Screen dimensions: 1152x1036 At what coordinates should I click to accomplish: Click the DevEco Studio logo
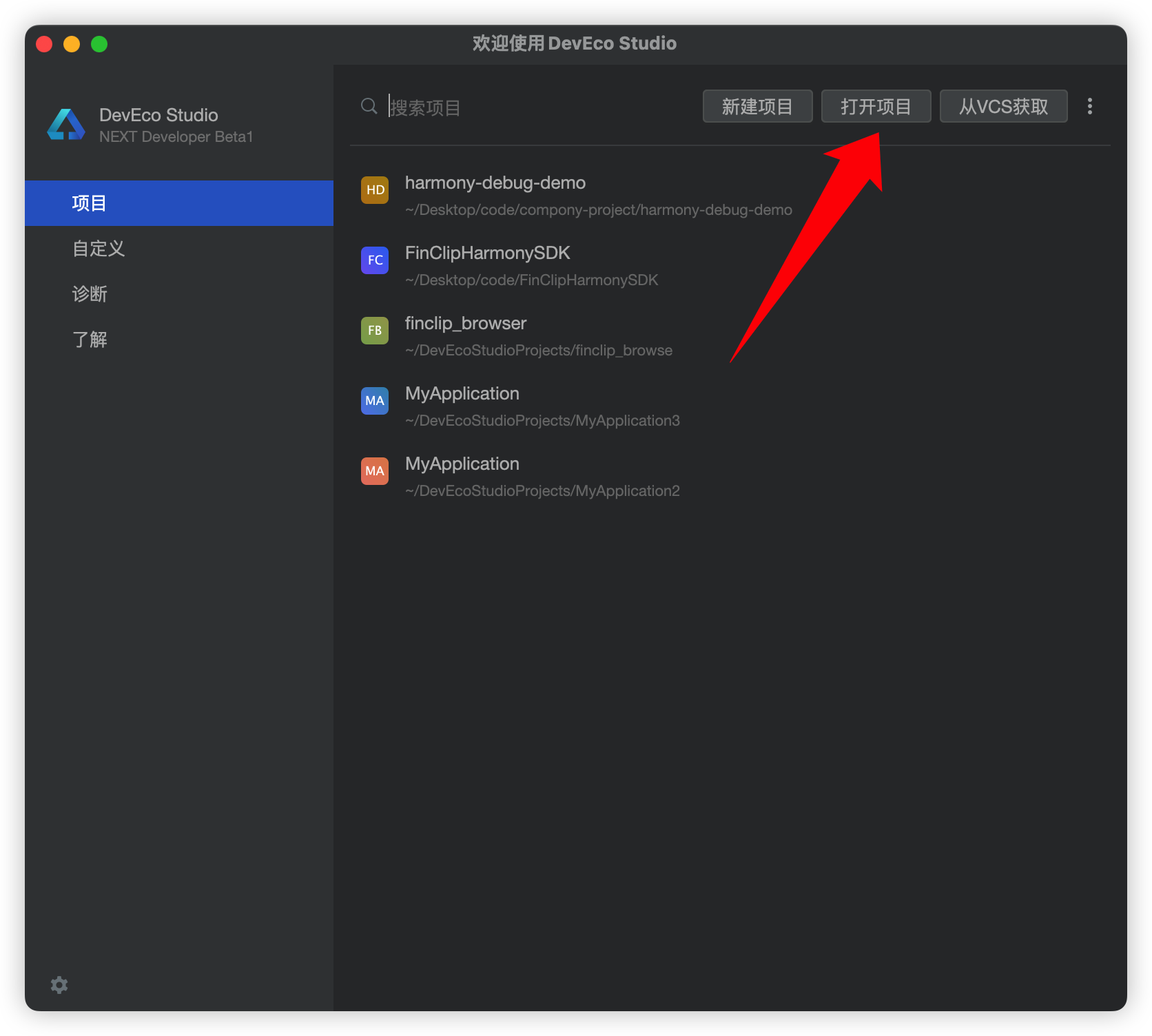point(66,125)
